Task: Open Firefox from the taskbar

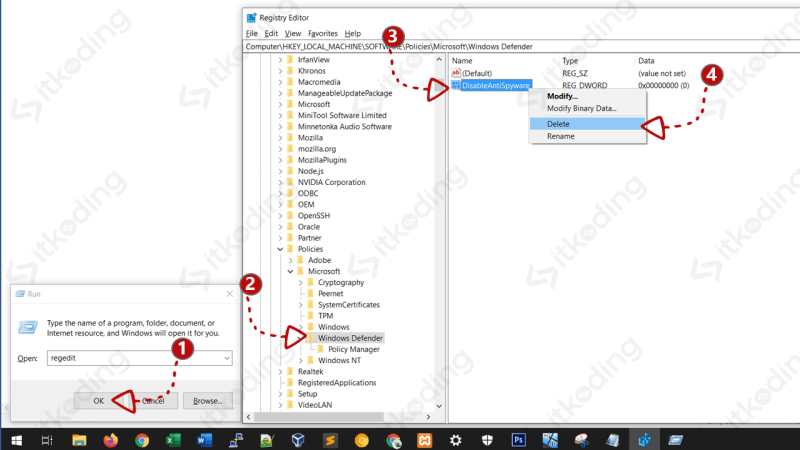Action: [x=110, y=440]
